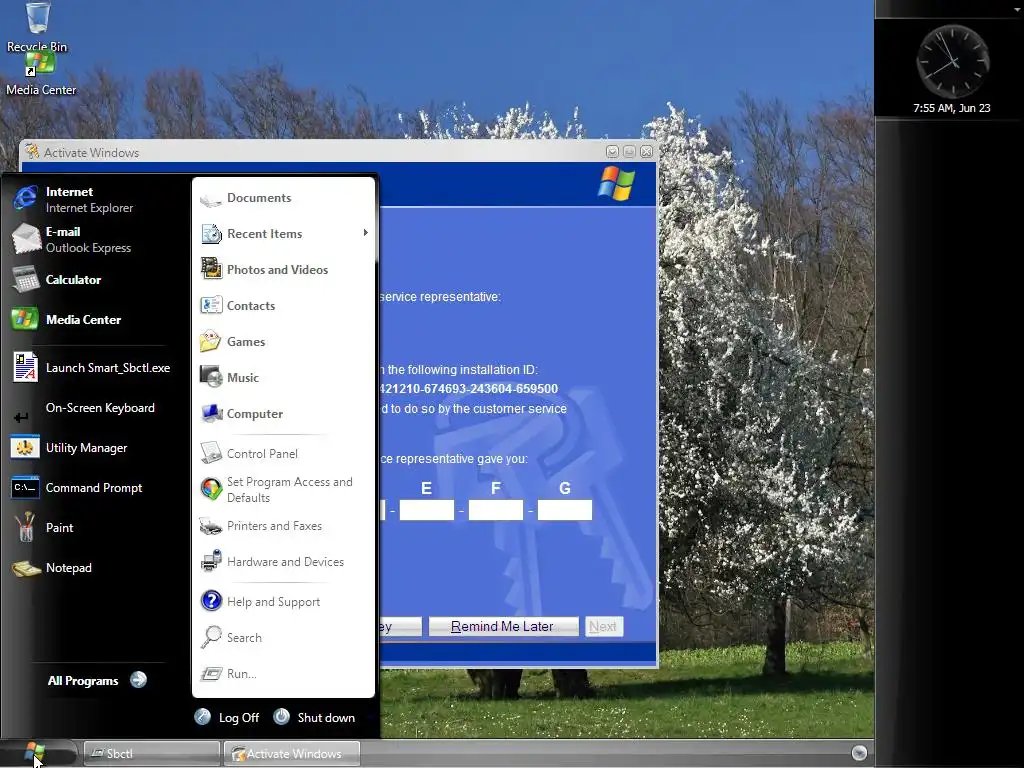The height and width of the screenshot is (768, 1024).
Task: Click round icon at taskbar right end
Action: pos(859,753)
